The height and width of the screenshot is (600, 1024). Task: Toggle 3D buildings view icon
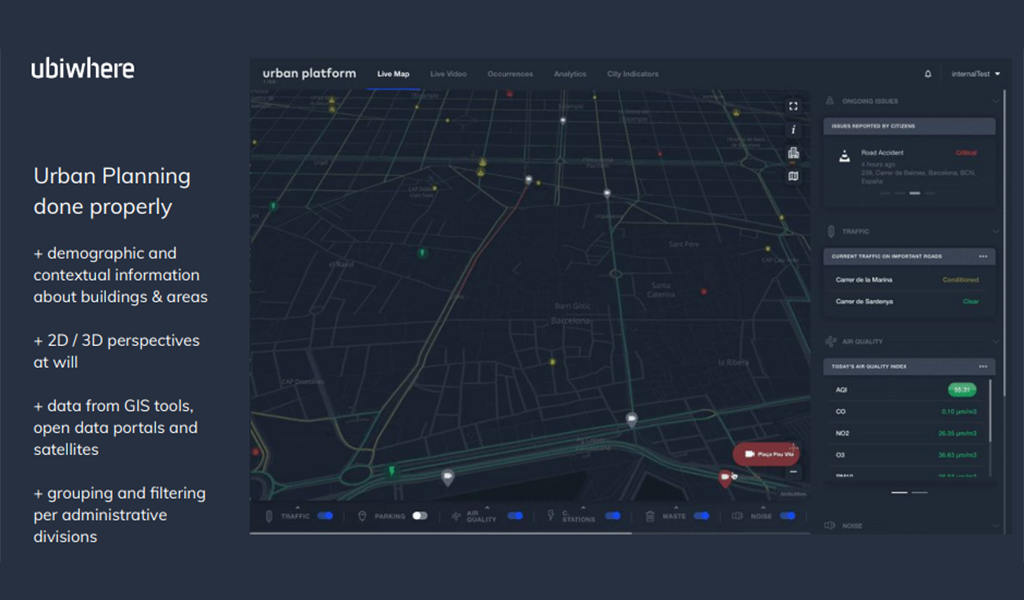click(793, 153)
